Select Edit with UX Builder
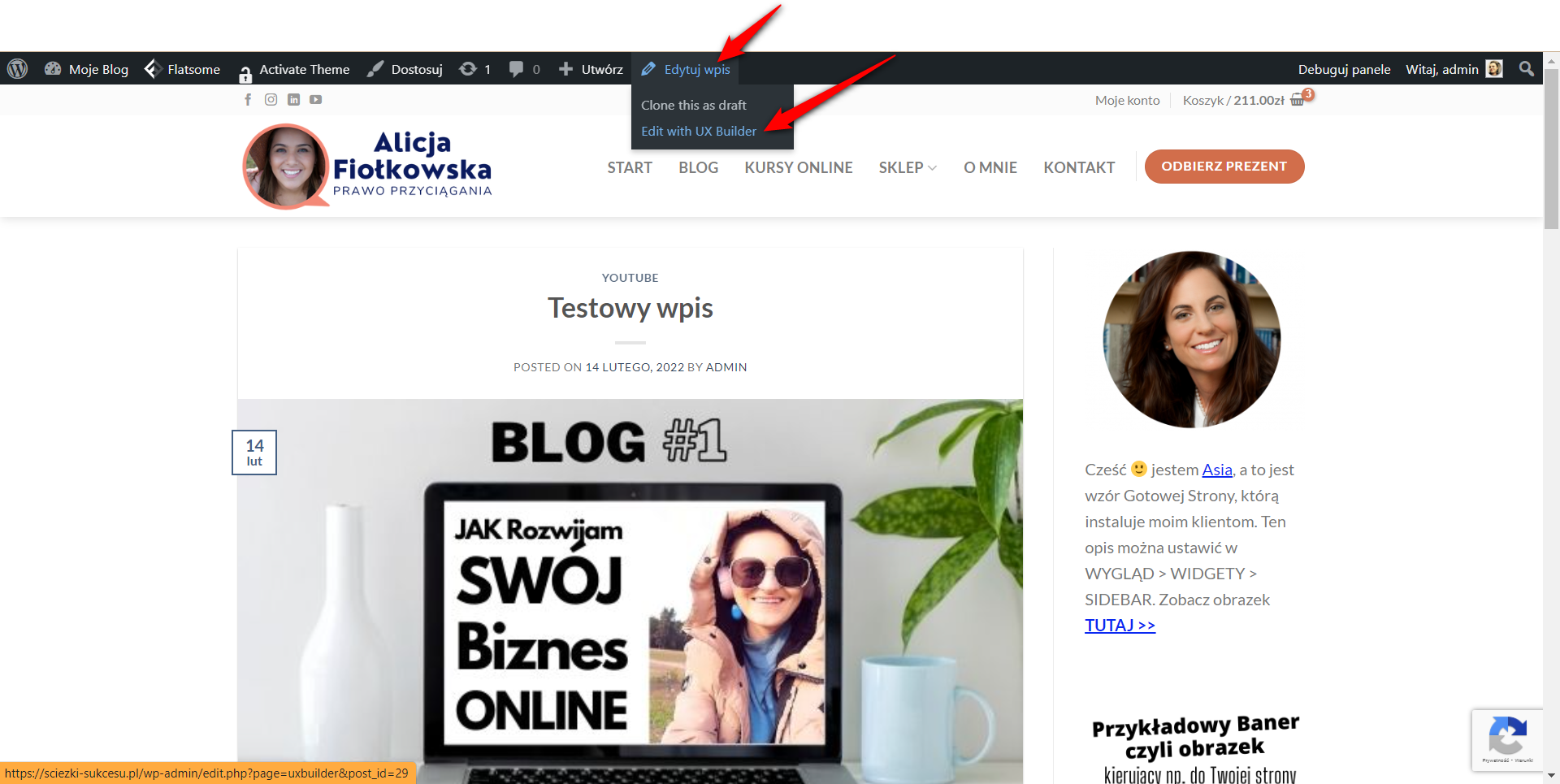Viewport: 1560px width, 784px height. (698, 131)
